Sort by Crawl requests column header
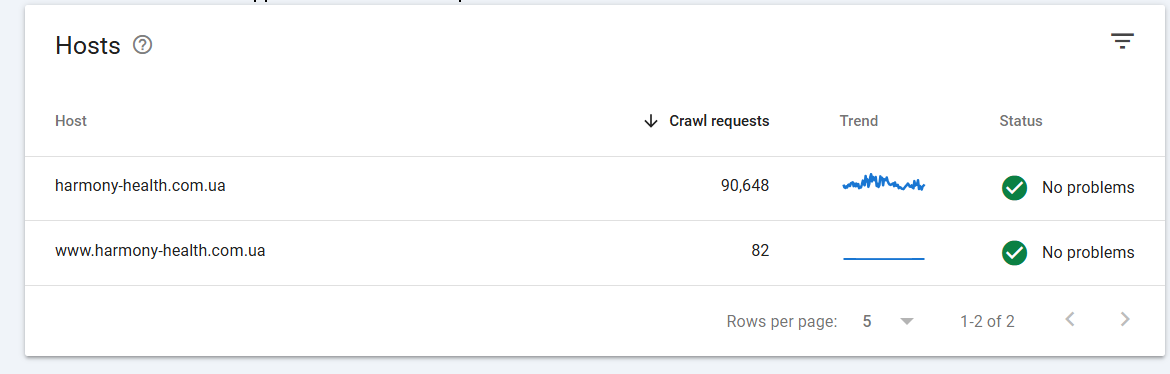Screen dimensions: 1170x374 tap(719, 121)
